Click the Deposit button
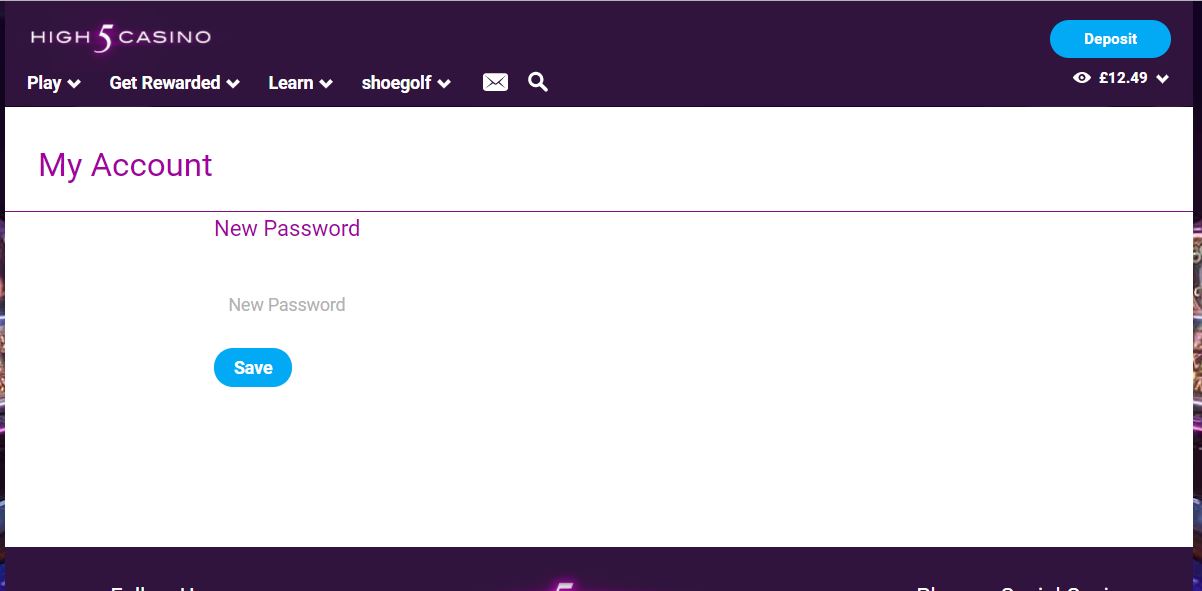 [1110, 39]
